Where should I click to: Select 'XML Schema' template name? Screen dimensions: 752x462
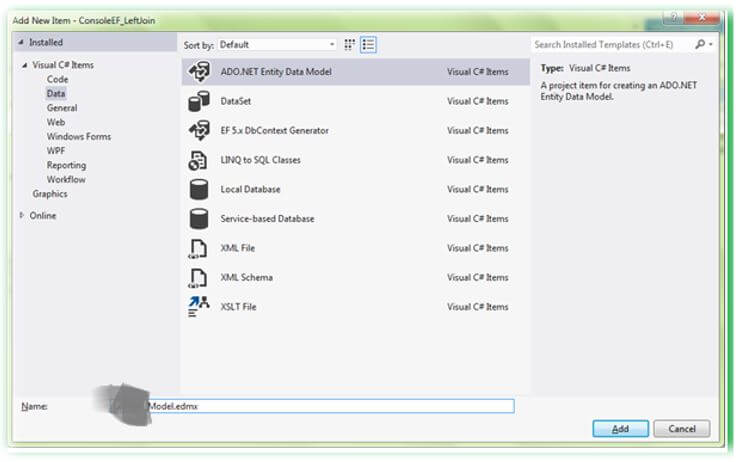247,278
